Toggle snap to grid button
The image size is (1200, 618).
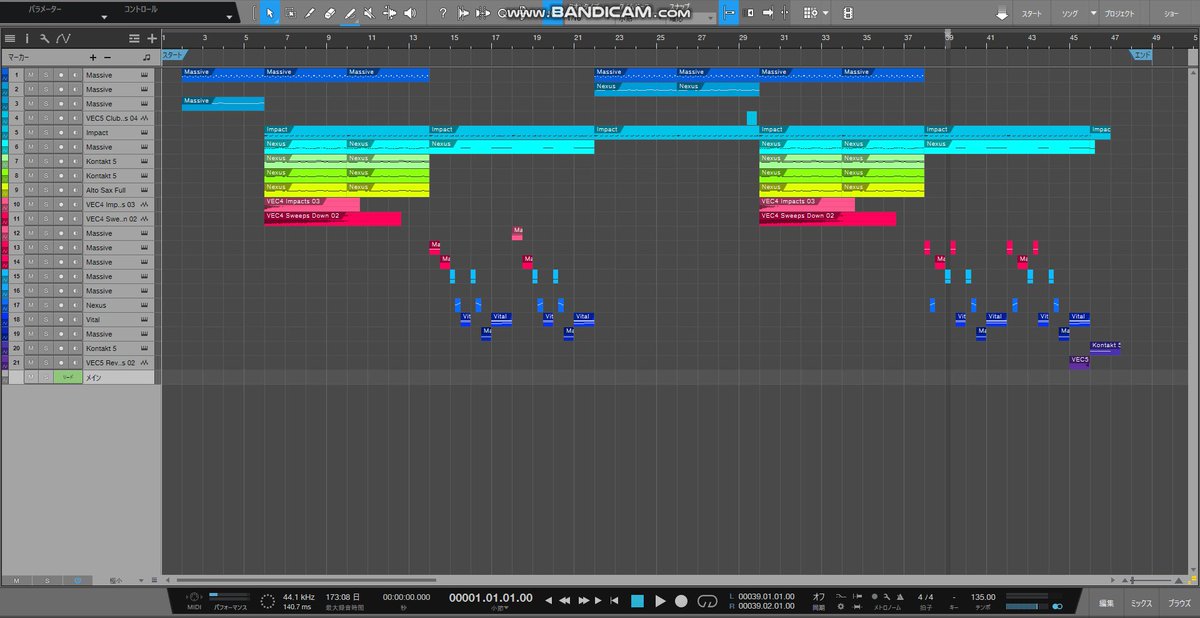point(729,13)
